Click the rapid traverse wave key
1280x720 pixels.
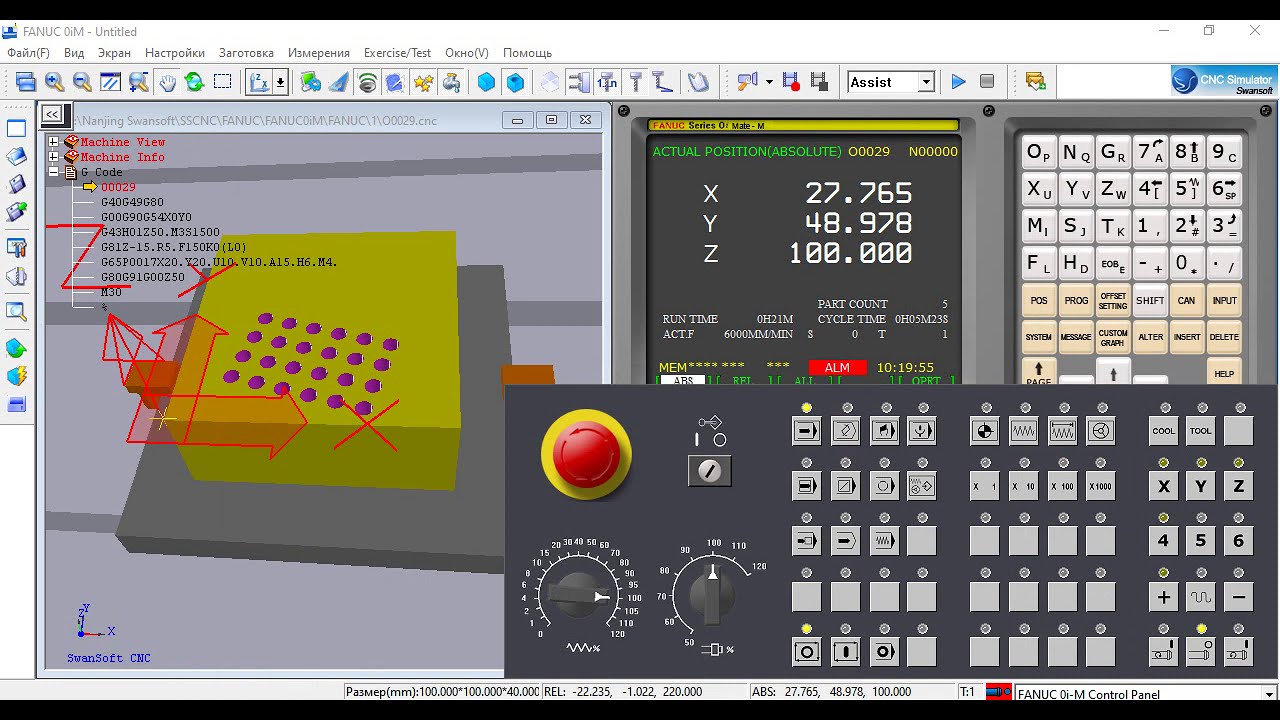[1201, 597]
